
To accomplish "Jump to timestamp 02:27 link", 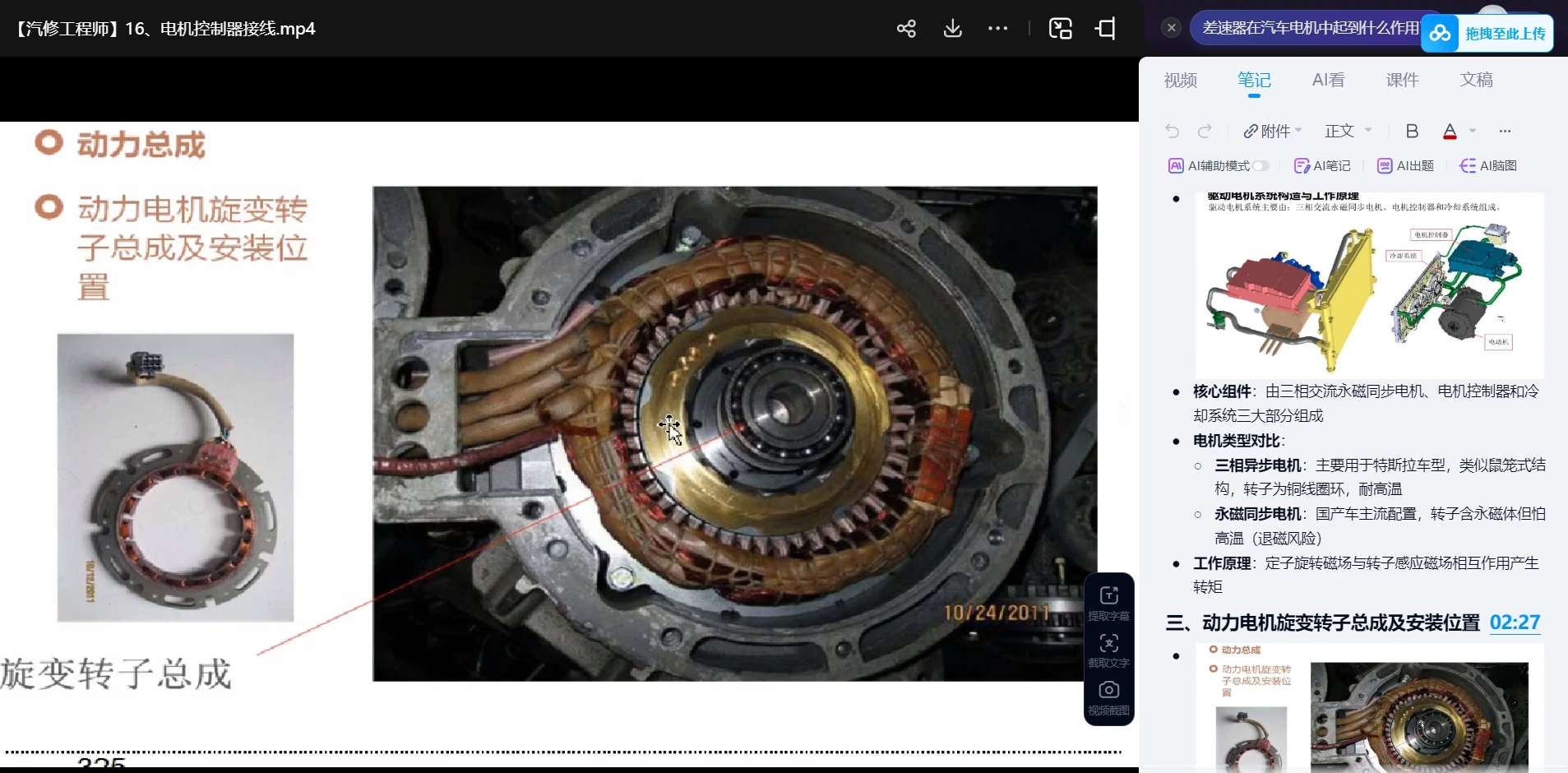I will coord(1515,623).
